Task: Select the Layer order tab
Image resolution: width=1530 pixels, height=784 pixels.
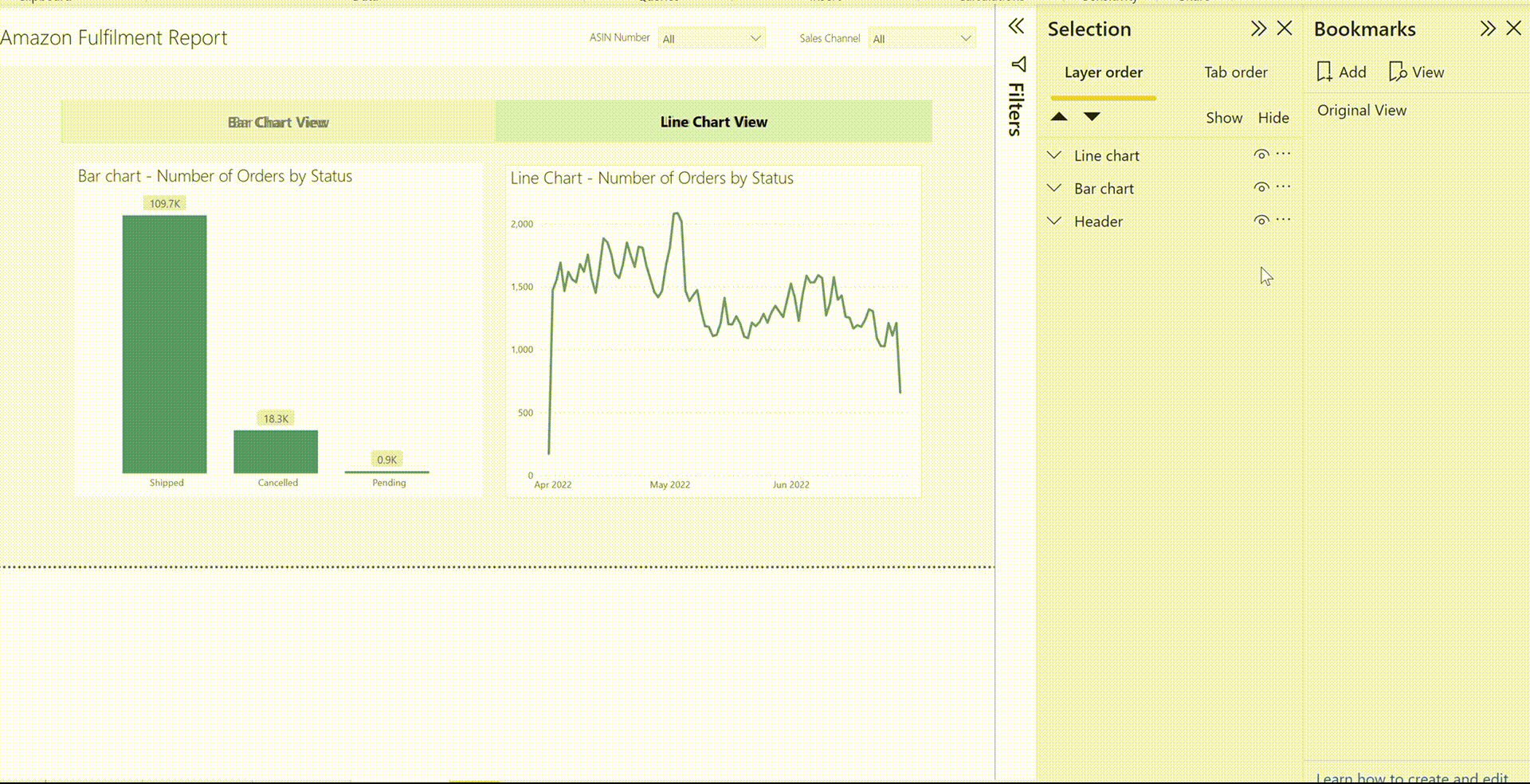Action: coord(1103,73)
